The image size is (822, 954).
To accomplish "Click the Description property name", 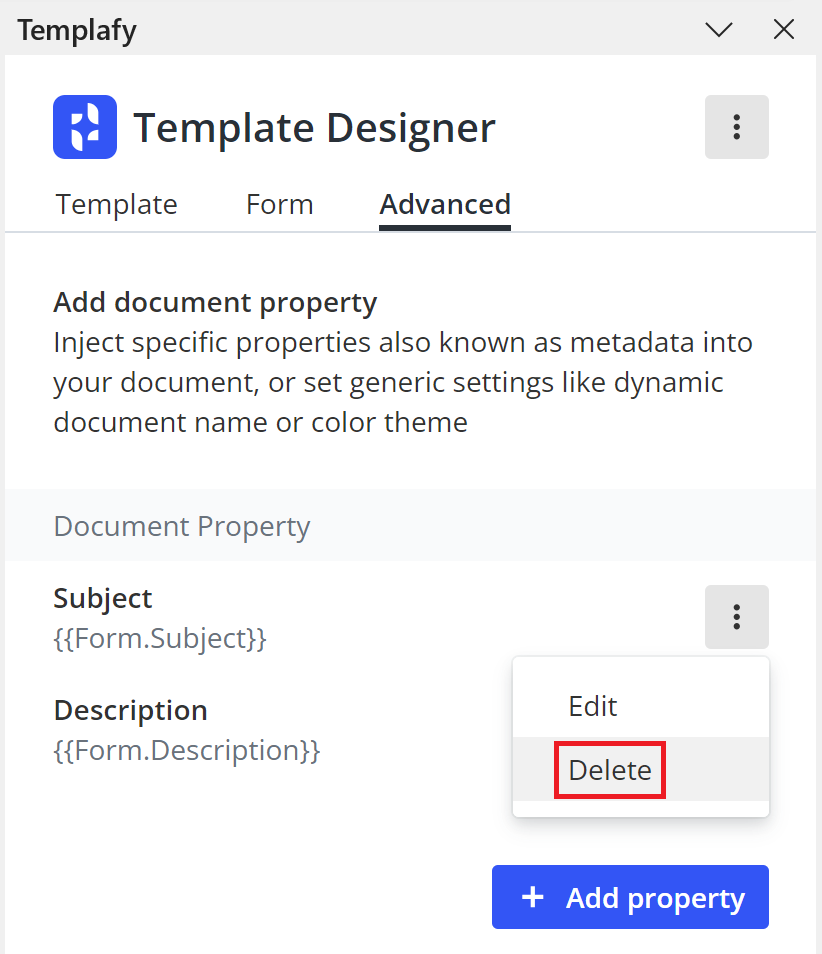I will pos(130,710).
